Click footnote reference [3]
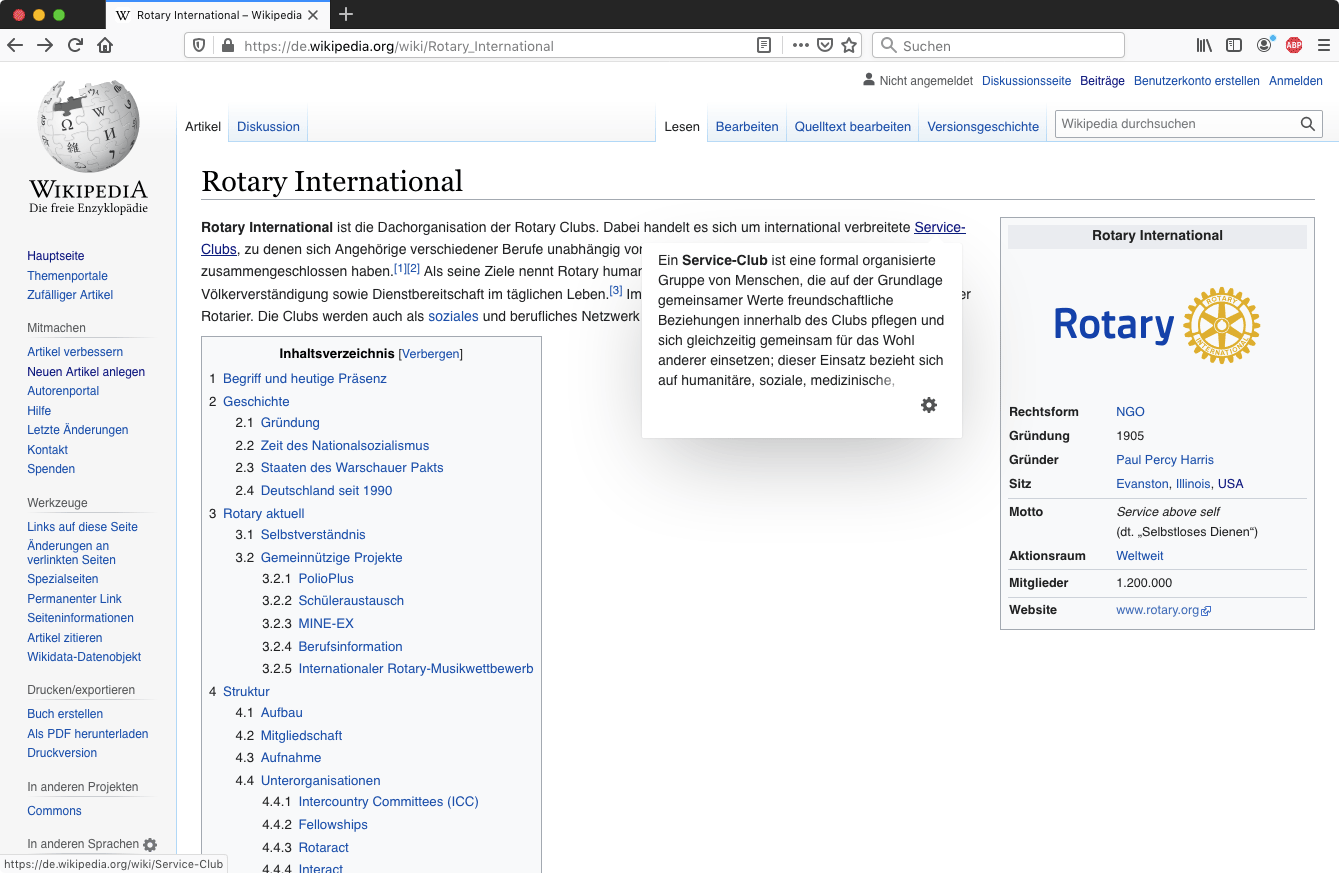The image size is (1339, 873). [x=616, y=291]
